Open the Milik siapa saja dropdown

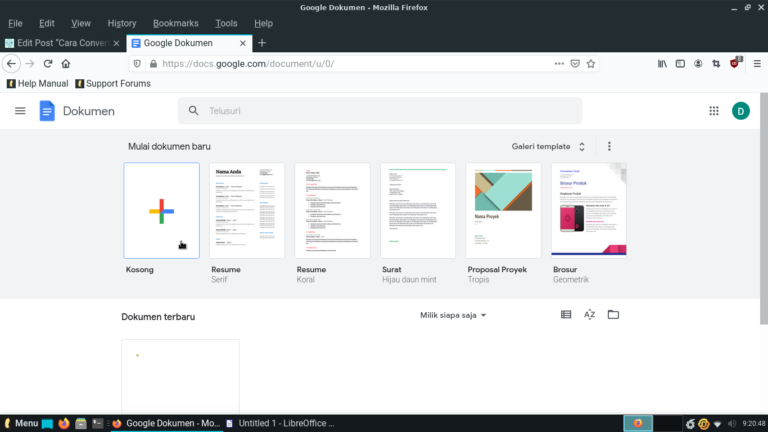453,315
